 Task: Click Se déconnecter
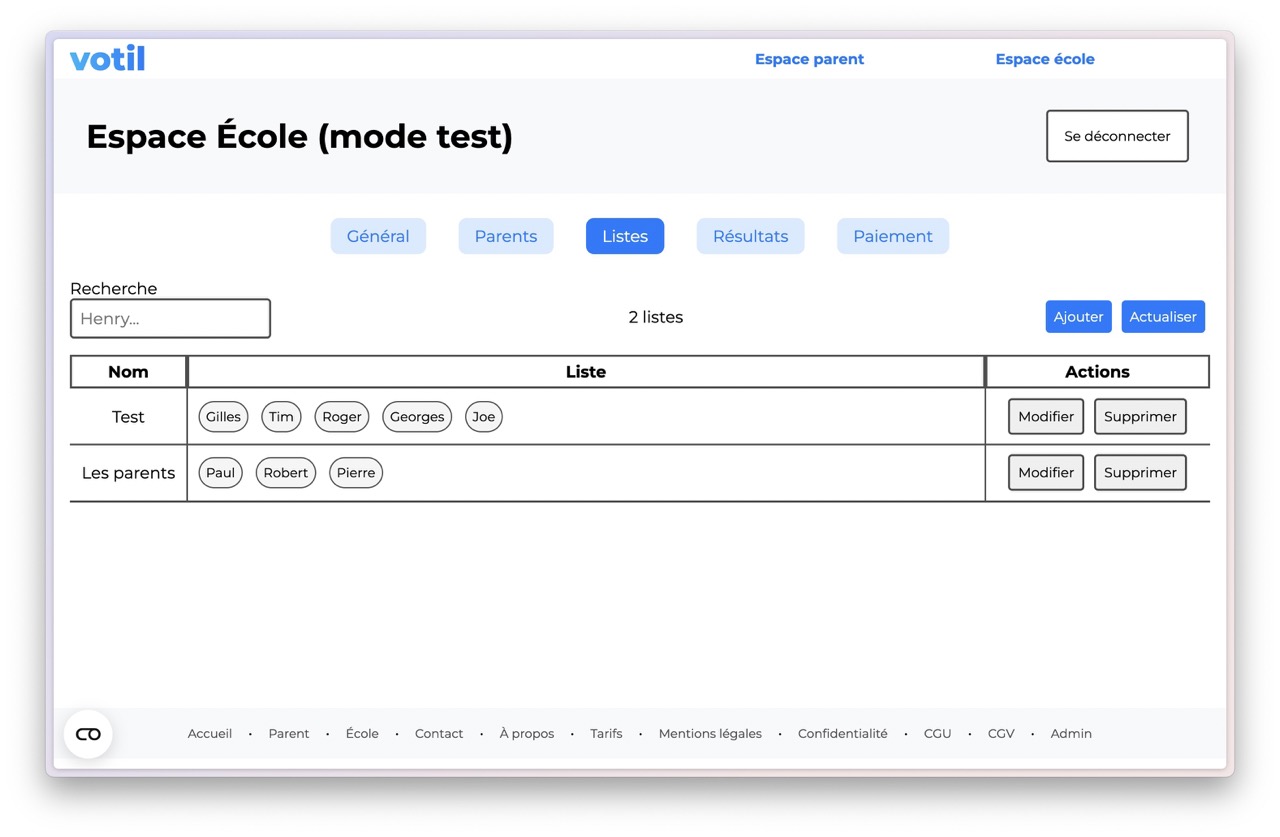click(x=1116, y=136)
